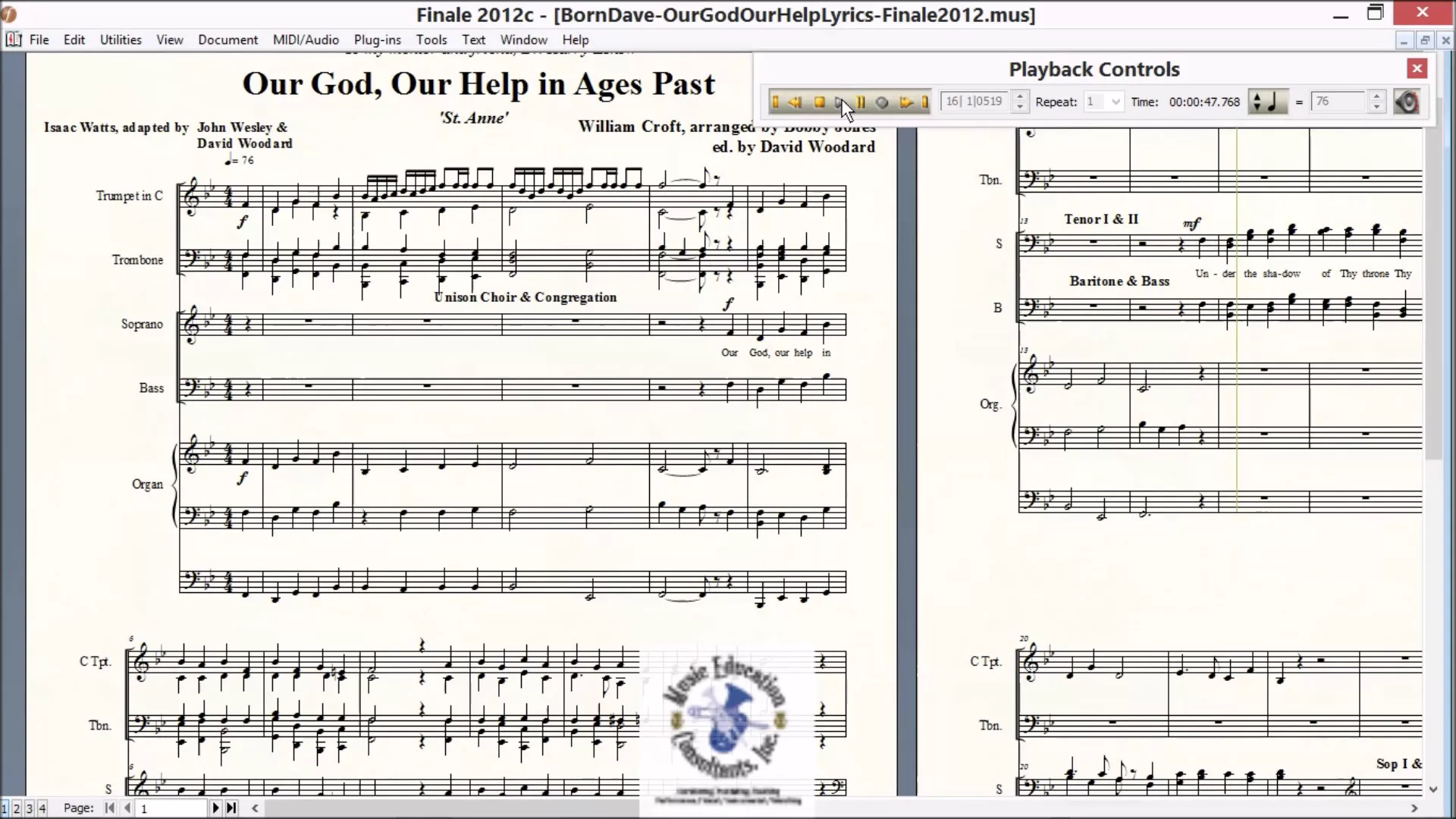Viewport: 1456px width, 819px height.
Task: Decrease the measure counter with its down arrow
Action: pos(1020,107)
